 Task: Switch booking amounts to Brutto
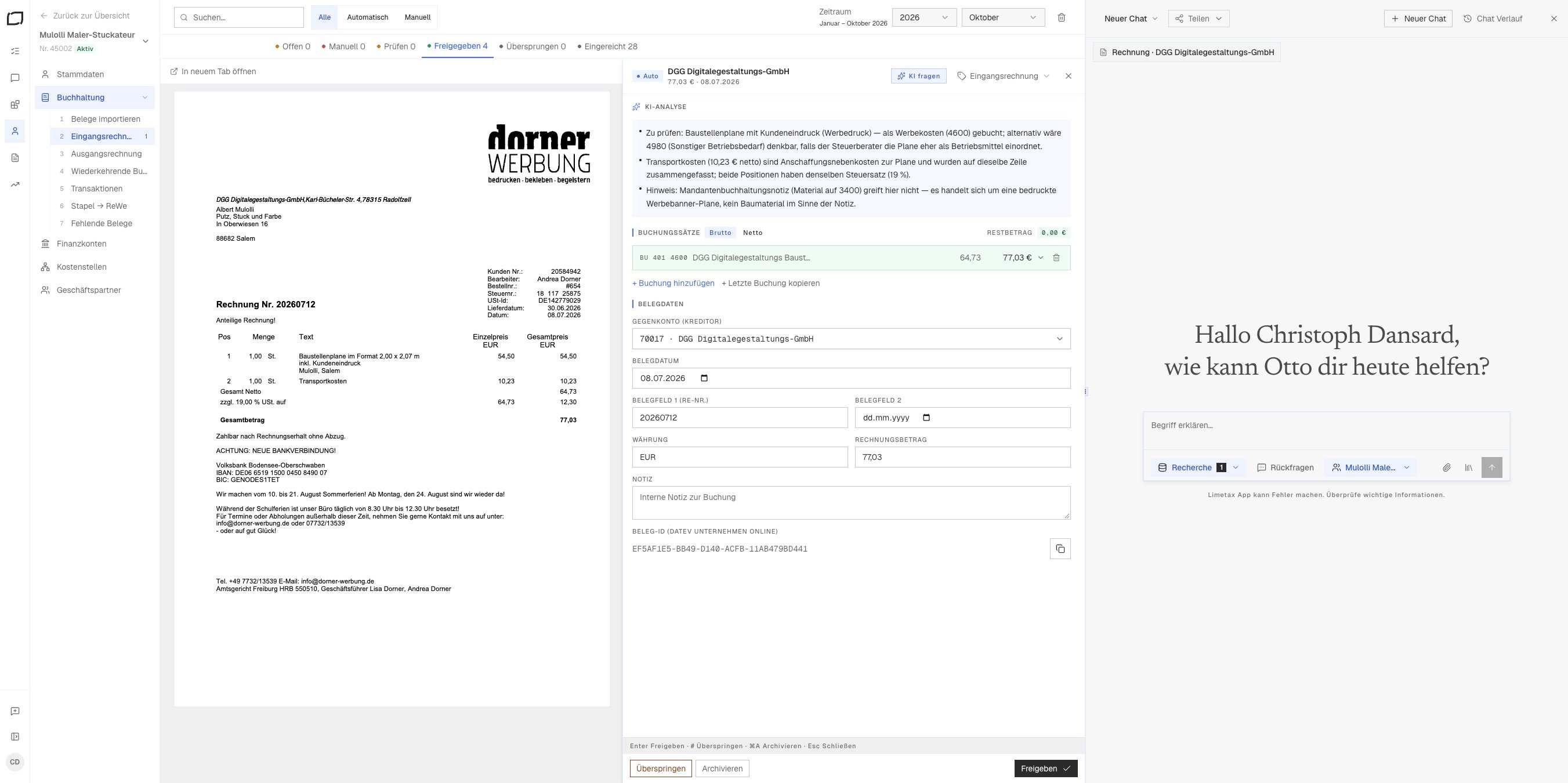pyautogui.click(x=720, y=233)
